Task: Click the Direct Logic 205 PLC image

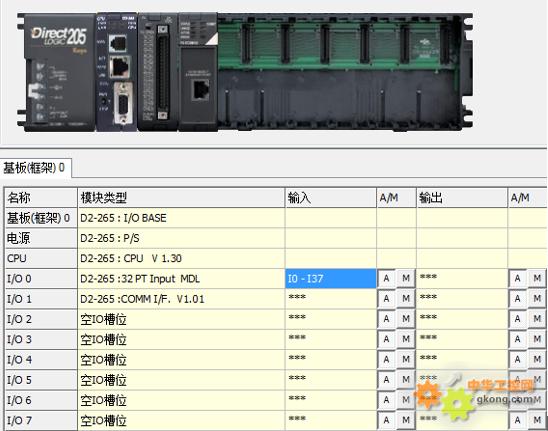Action: click(245, 72)
